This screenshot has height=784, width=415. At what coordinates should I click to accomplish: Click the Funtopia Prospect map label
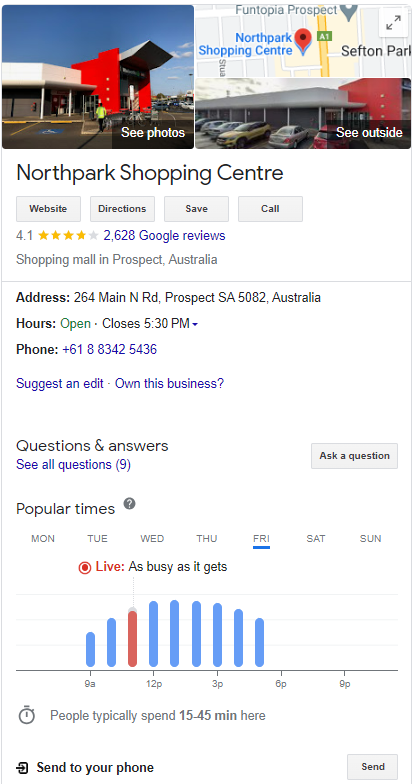point(286,10)
